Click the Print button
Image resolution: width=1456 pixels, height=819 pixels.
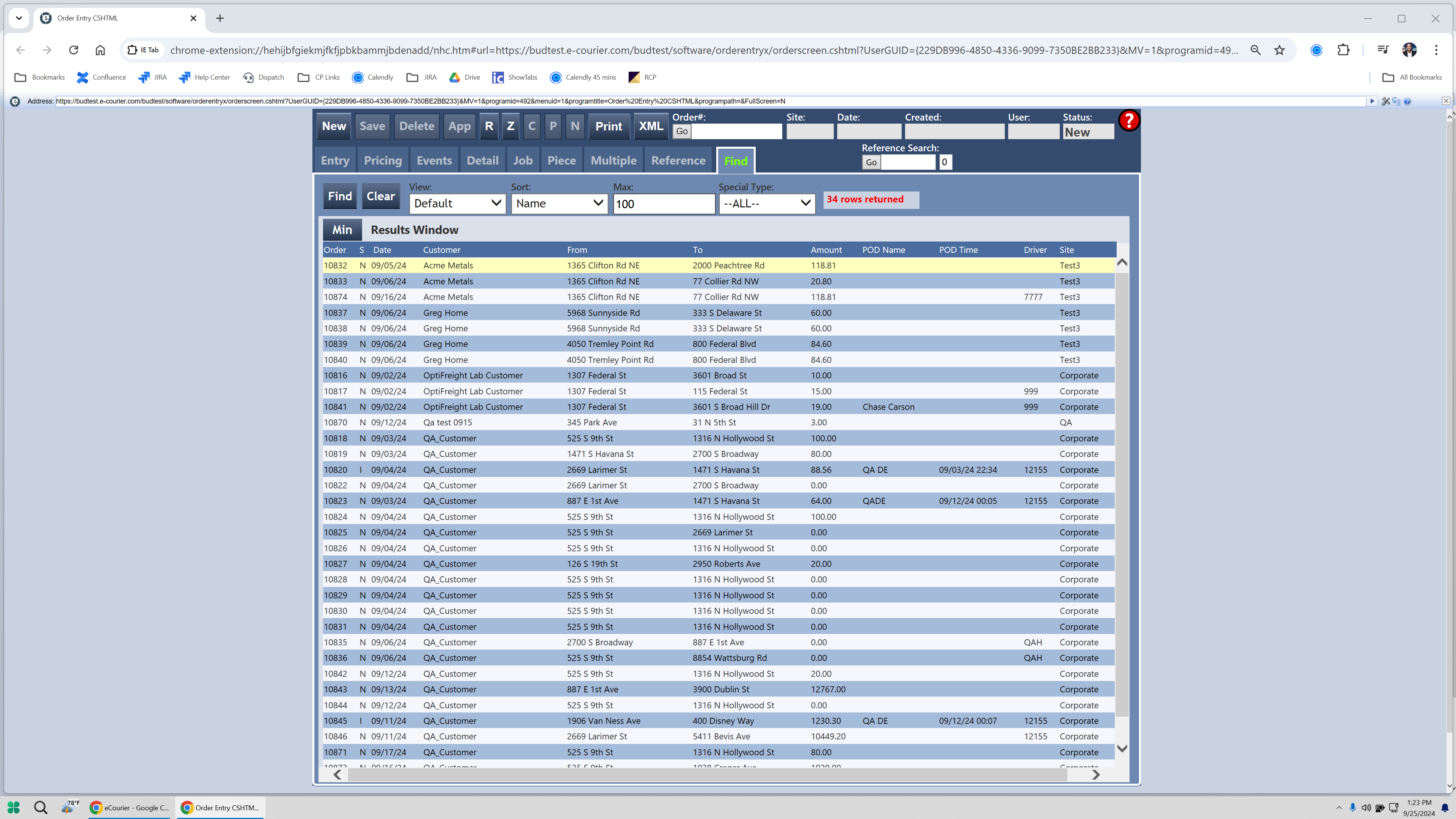pos(608,127)
